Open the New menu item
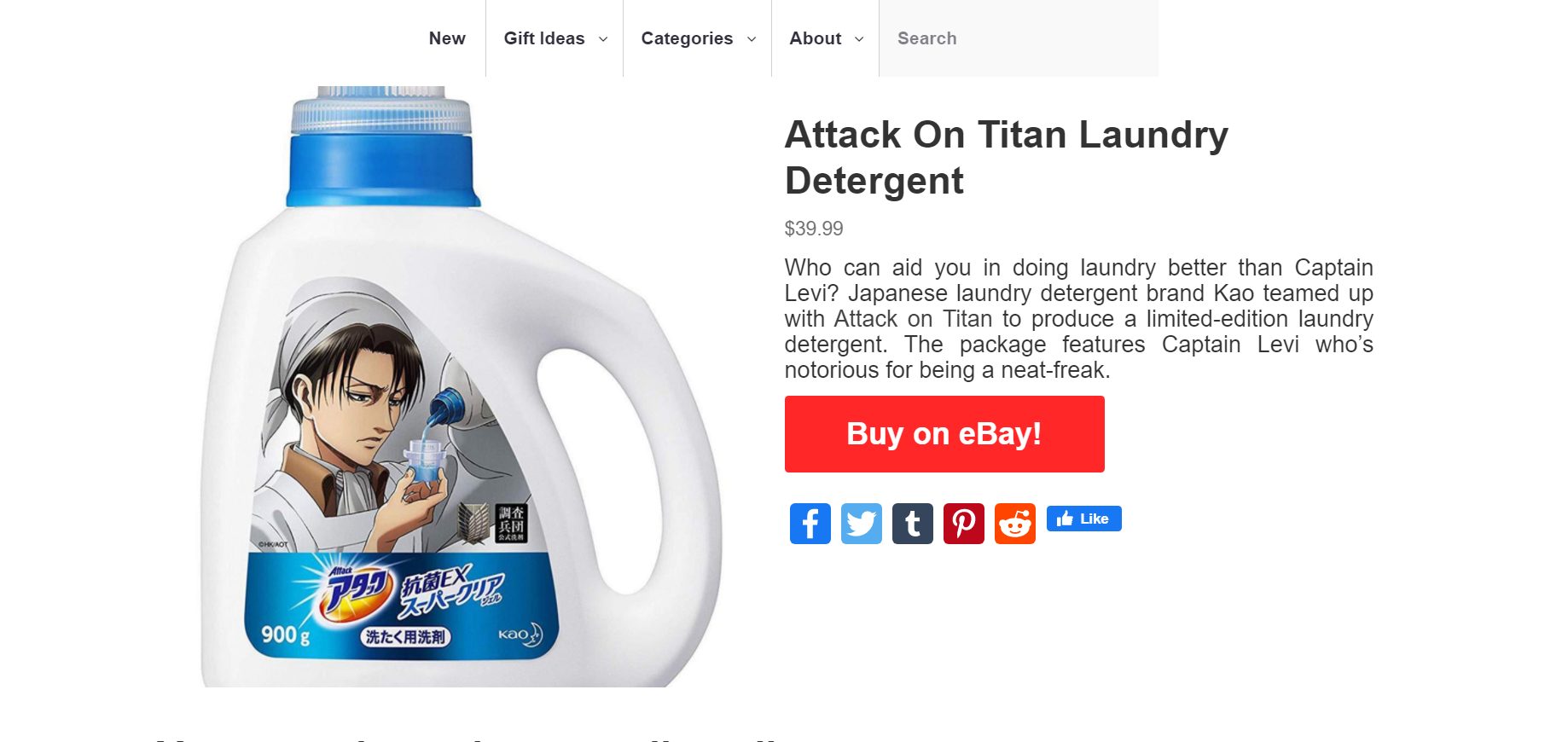 [x=447, y=38]
